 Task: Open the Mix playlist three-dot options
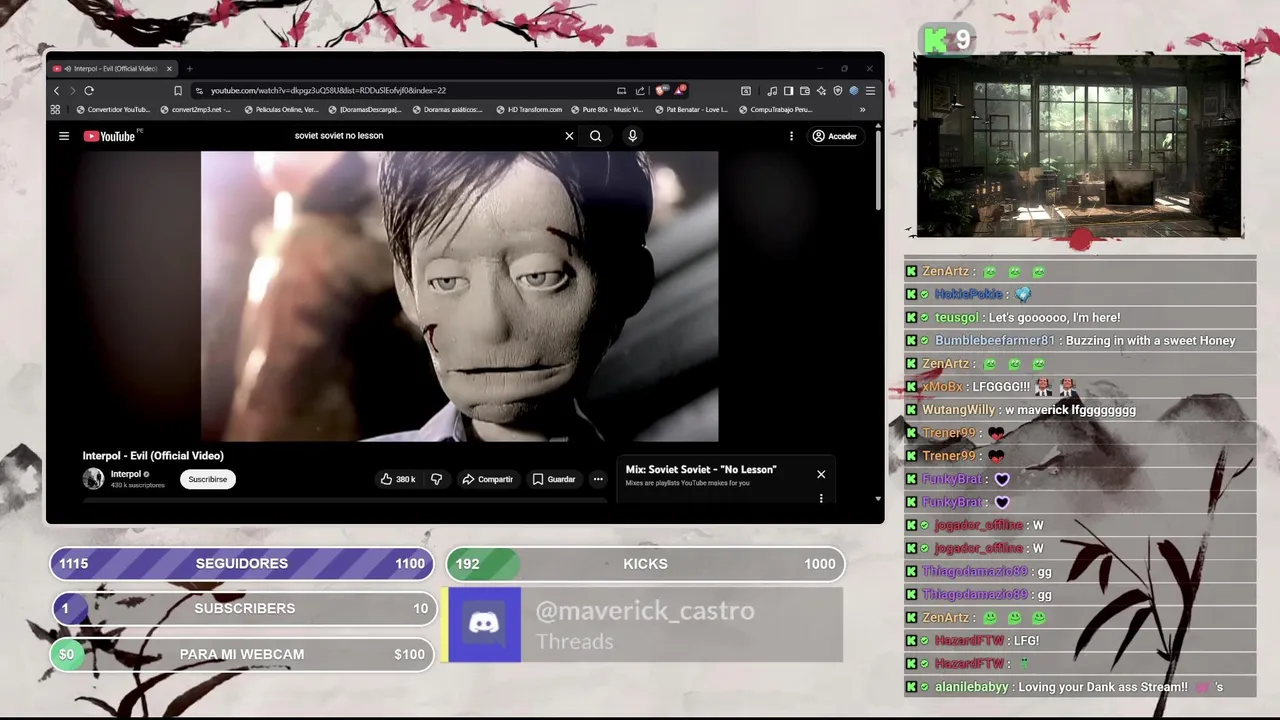pos(821,498)
